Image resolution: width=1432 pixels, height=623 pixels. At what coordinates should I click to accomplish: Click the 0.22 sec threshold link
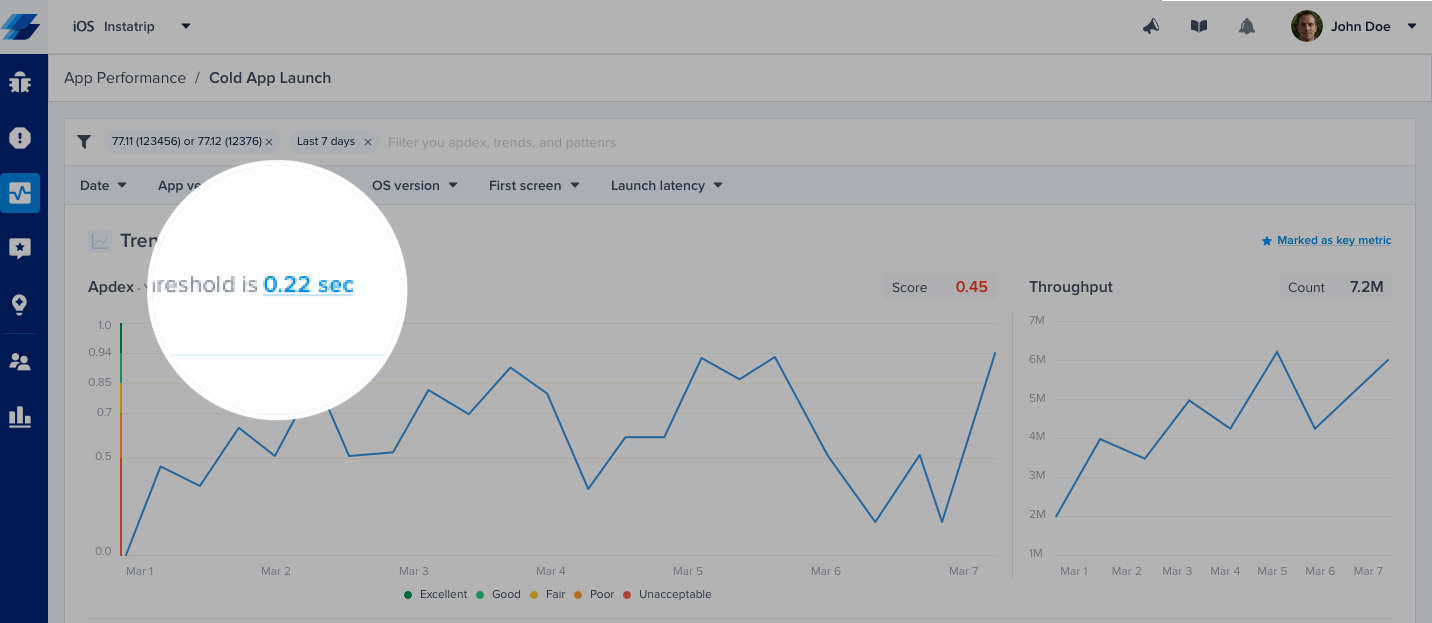point(308,285)
